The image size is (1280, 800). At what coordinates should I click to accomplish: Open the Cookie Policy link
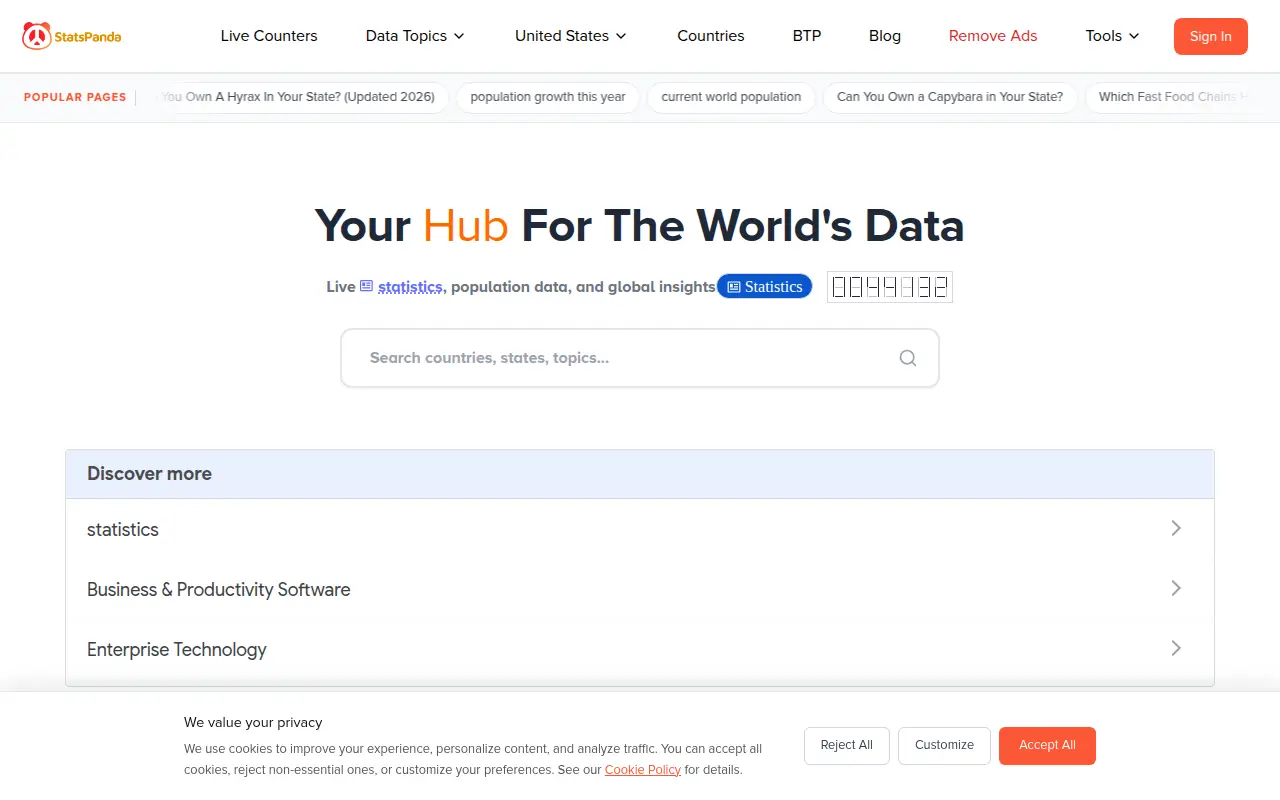point(643,770)
